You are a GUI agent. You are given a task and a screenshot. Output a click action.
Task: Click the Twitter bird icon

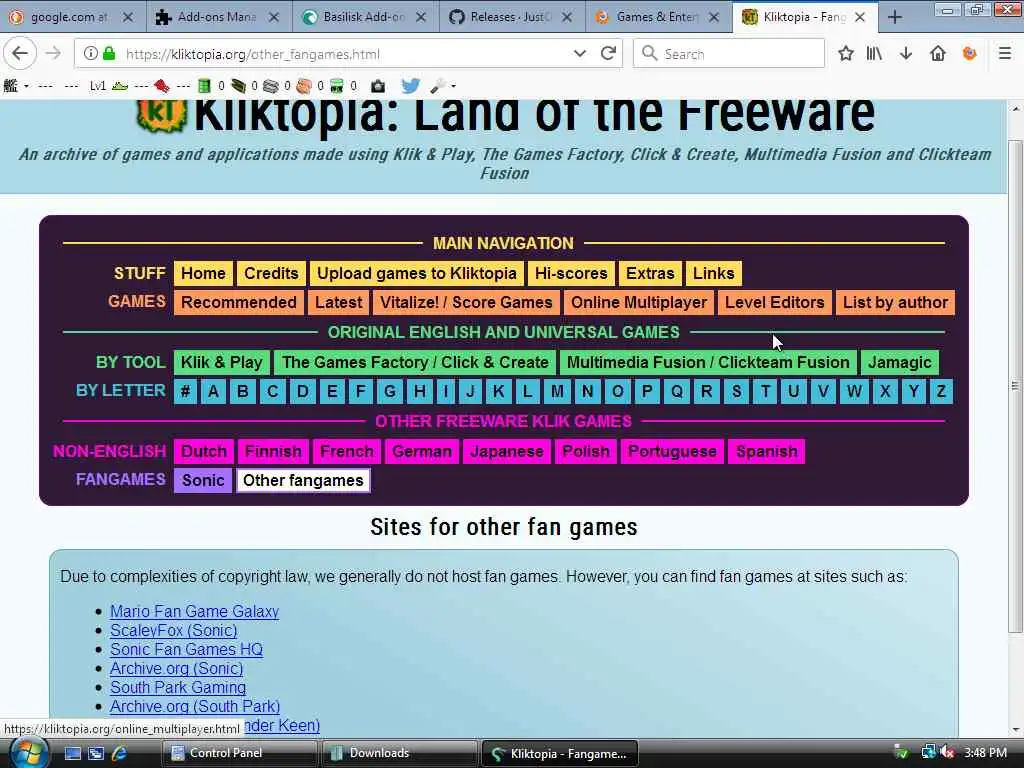[x=410, y=86]
